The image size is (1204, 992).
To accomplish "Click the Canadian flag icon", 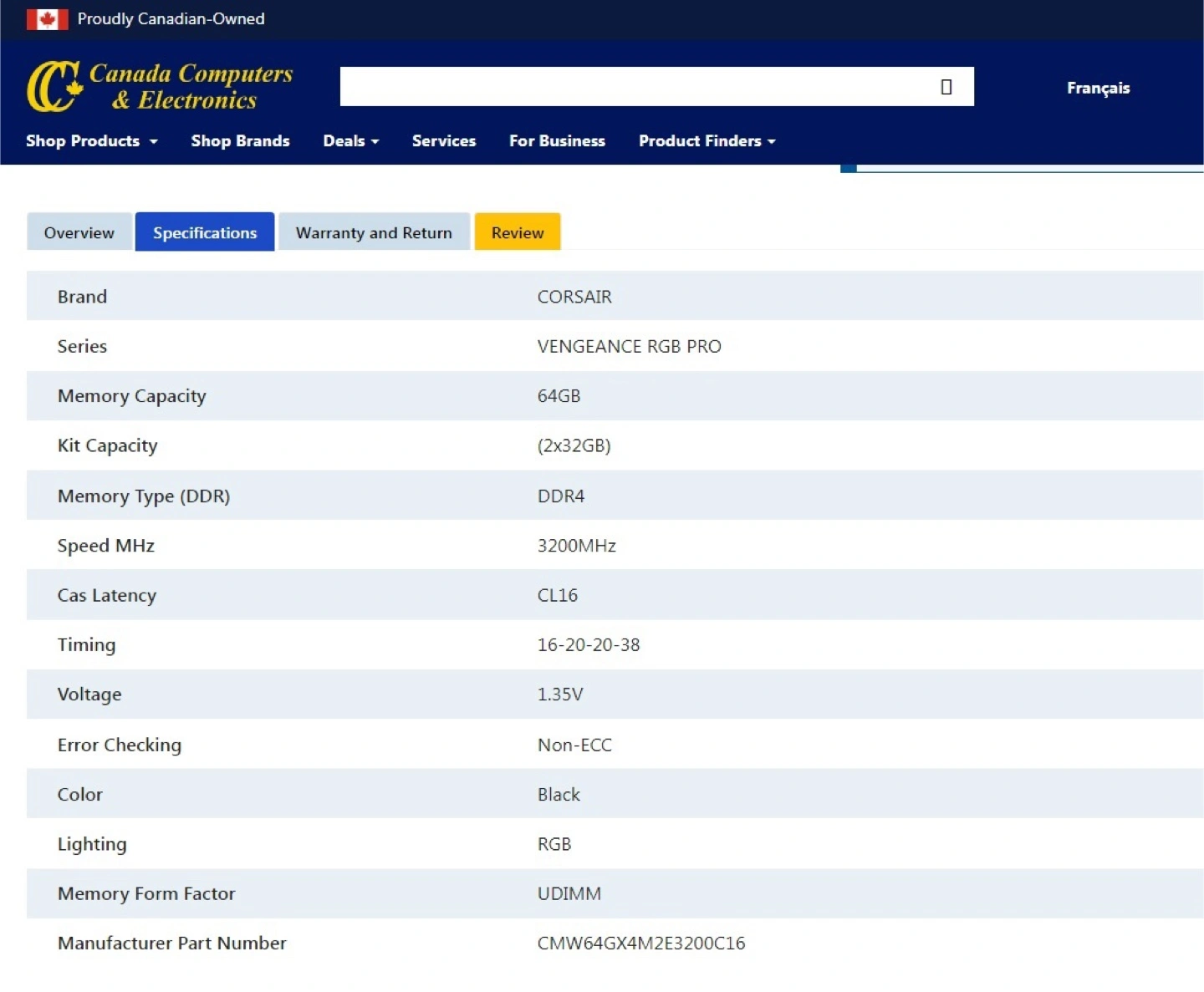I will point(47,19).
